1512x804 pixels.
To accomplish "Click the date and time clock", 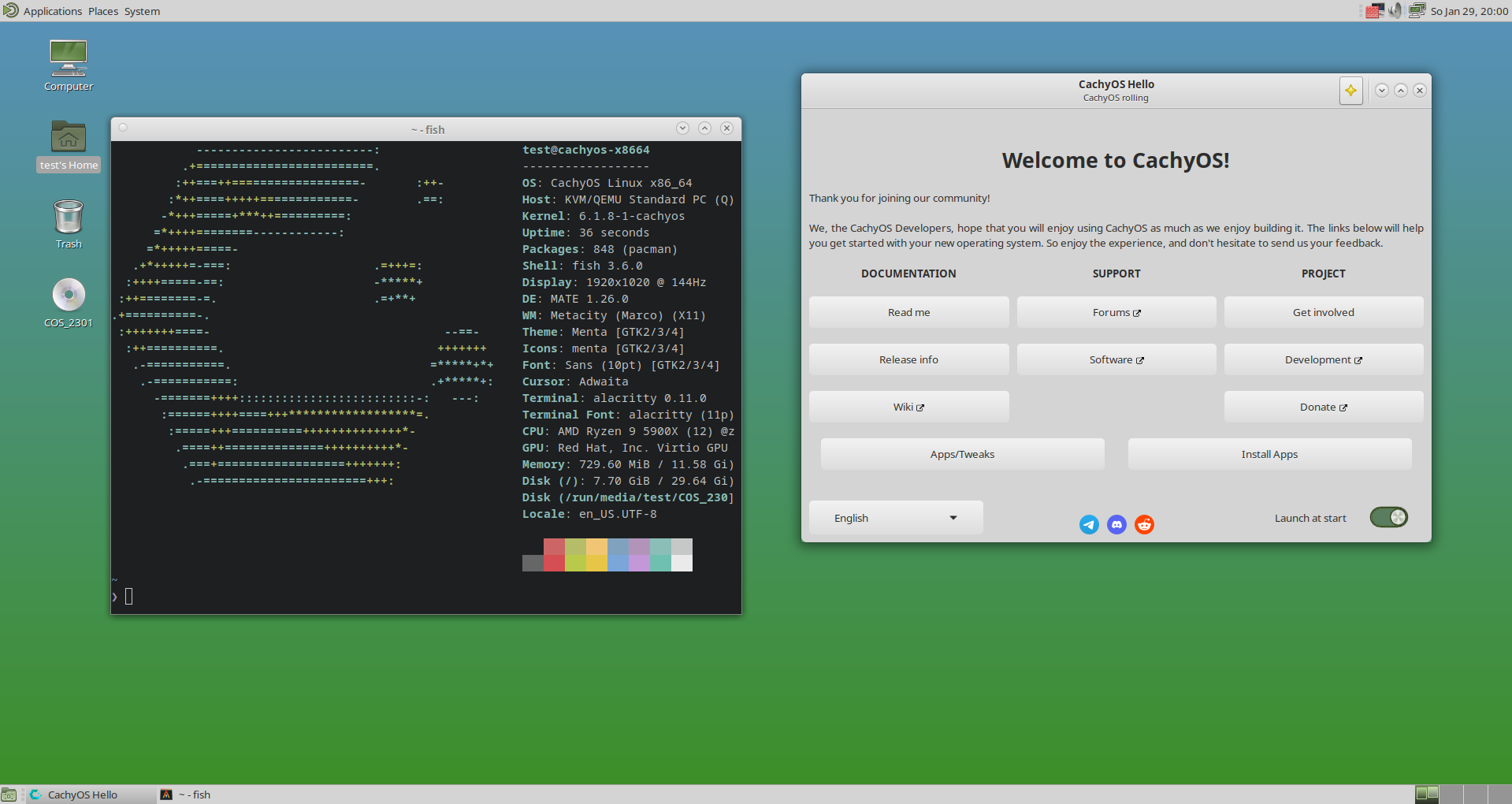I will (1469, 11).
